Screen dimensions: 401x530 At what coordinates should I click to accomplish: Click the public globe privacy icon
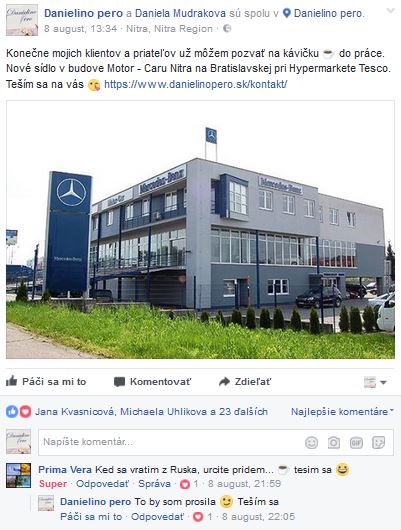click(x=227, y=29)
